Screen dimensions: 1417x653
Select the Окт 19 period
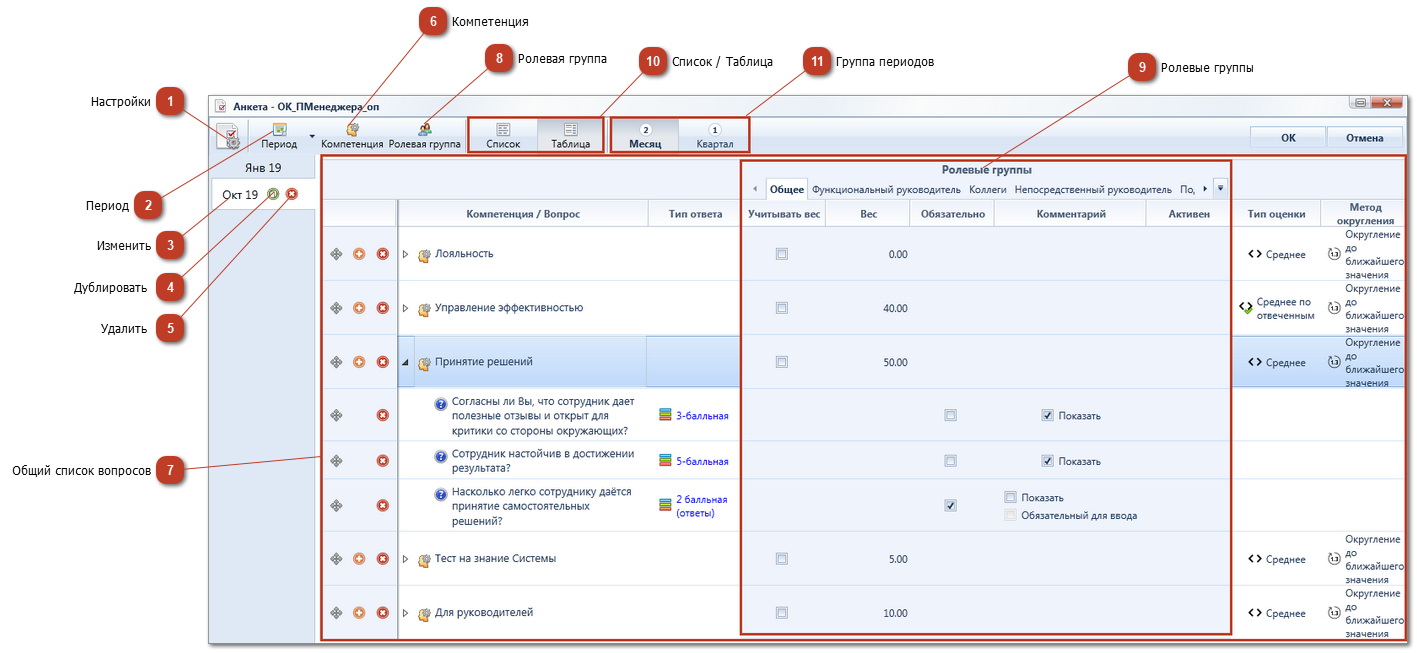tap(240, 194)
